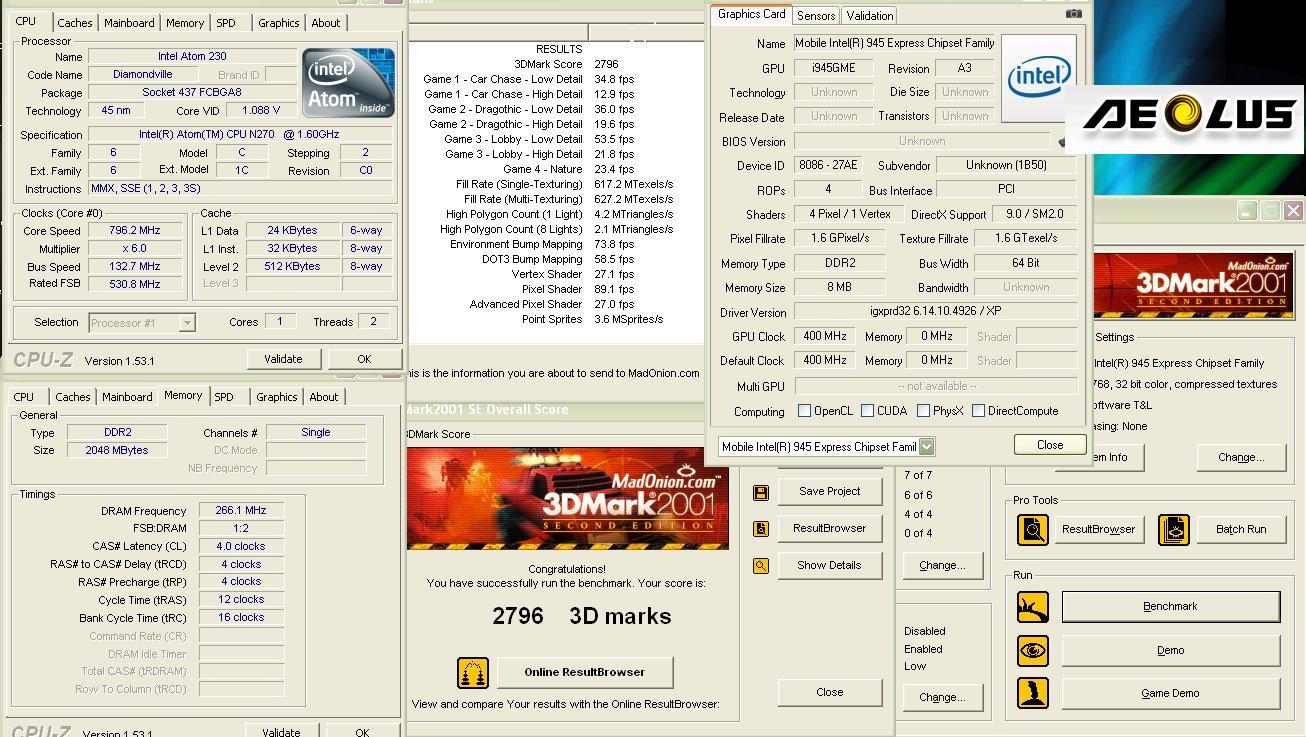Click the Demo button
The height and width of the screenshot is (737, 1306).
[1171, 650]
